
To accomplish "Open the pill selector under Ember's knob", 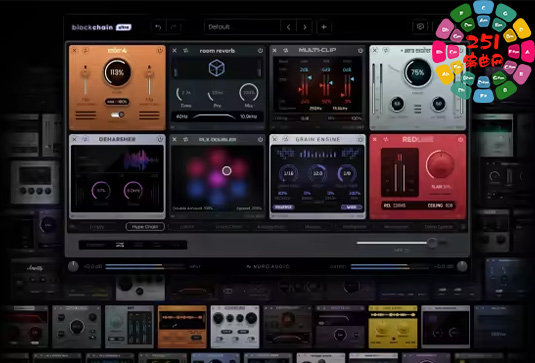I will coord(117,102).
